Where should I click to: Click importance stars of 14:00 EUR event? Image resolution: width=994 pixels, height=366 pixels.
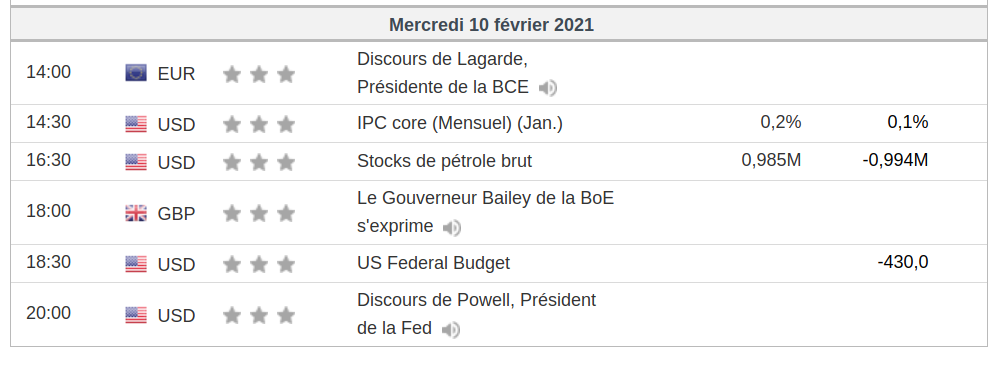(259, 74)
